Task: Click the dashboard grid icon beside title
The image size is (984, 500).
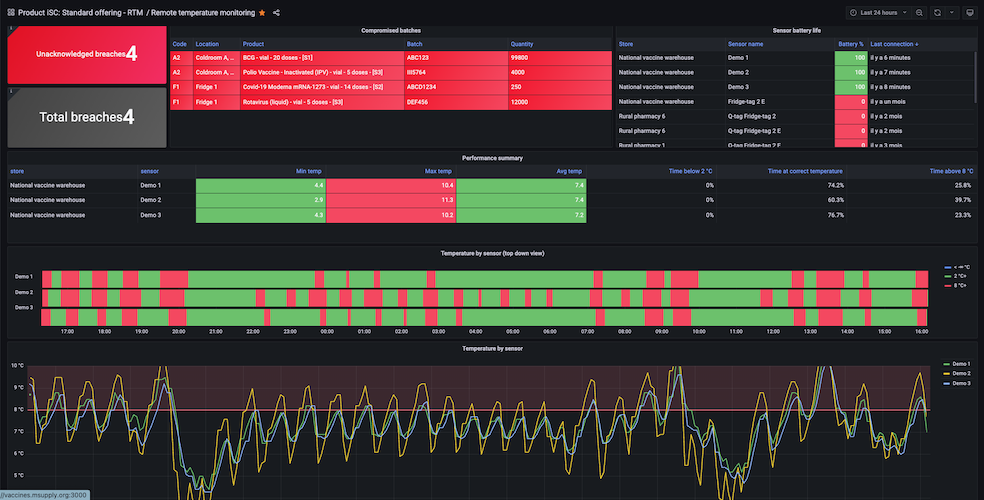Action: point(9,12)
